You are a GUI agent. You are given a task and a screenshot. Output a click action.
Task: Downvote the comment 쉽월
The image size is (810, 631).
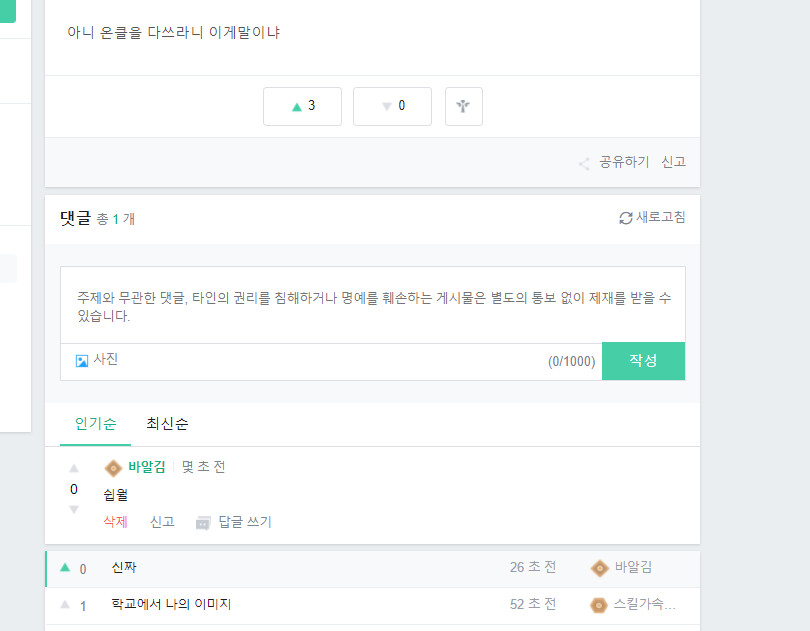click(74, 510)
